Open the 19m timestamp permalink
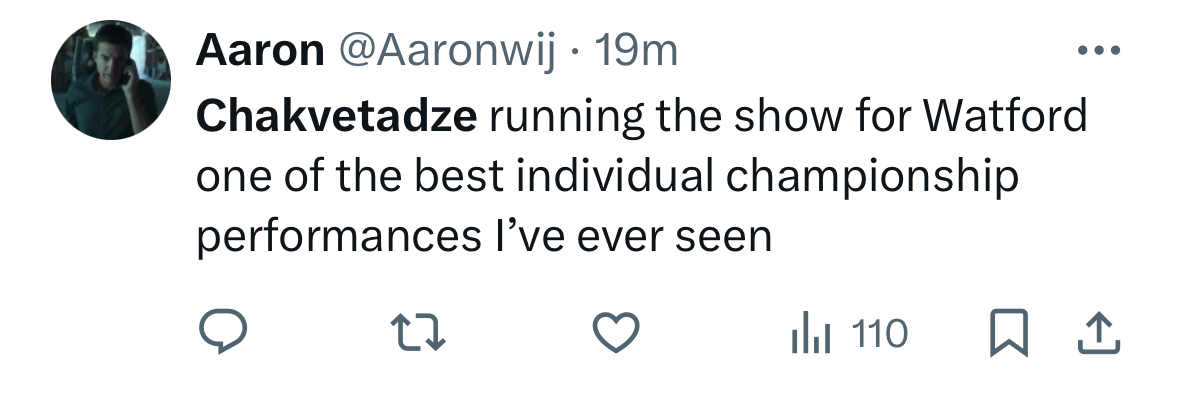The width and height of the screenshot is (1179, 398). pyautogui.click(x=636, y=50)
